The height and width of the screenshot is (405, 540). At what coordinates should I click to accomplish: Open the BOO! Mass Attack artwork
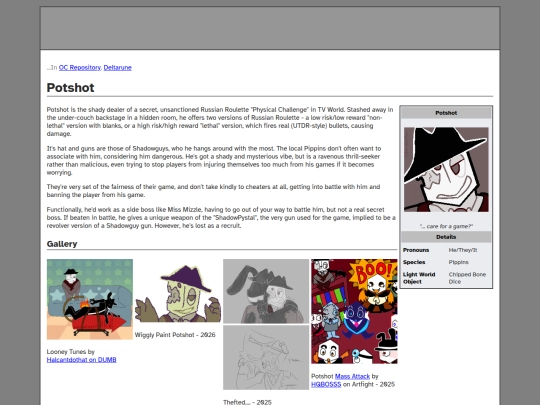[354, 311]
